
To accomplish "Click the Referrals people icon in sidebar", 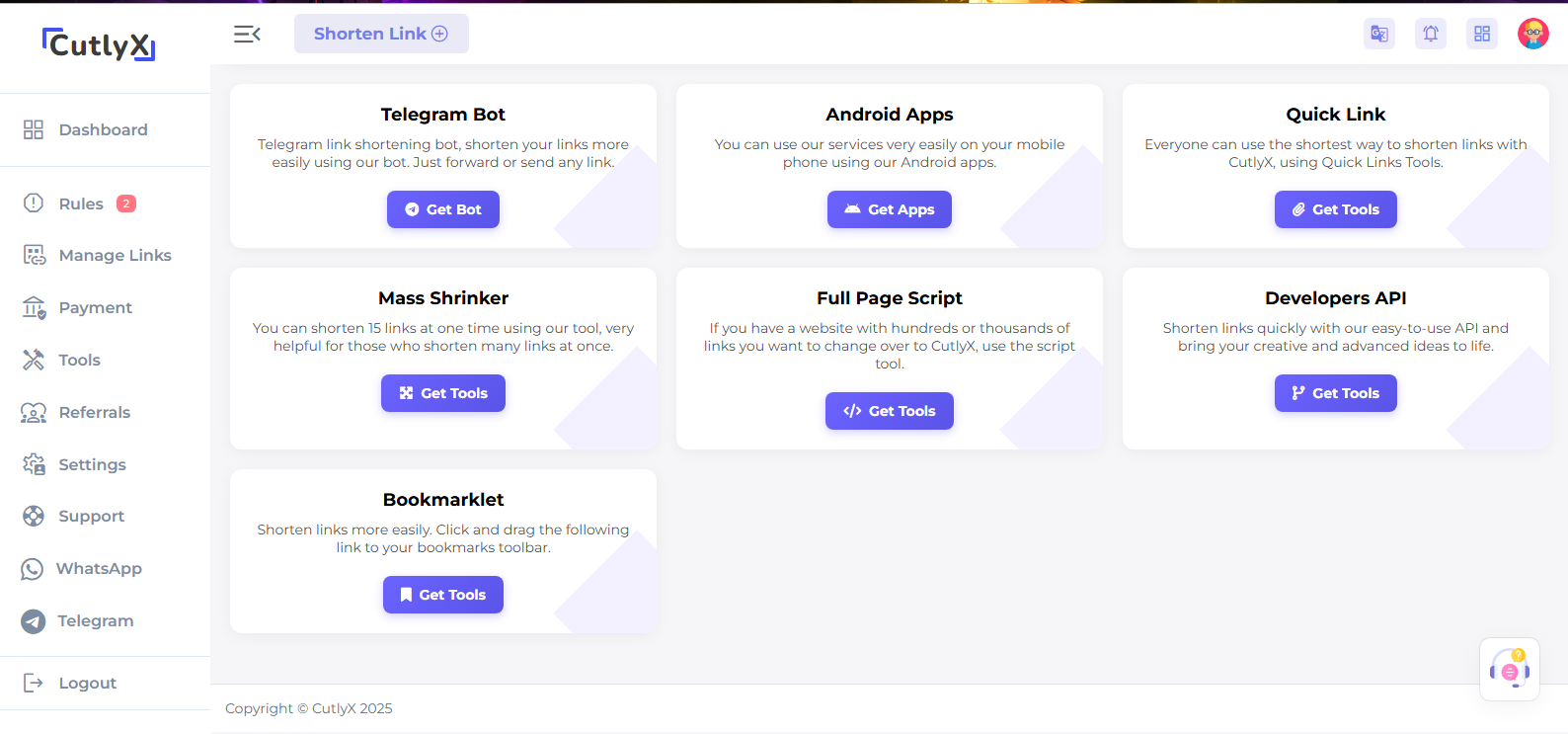I will click(34, 412).
